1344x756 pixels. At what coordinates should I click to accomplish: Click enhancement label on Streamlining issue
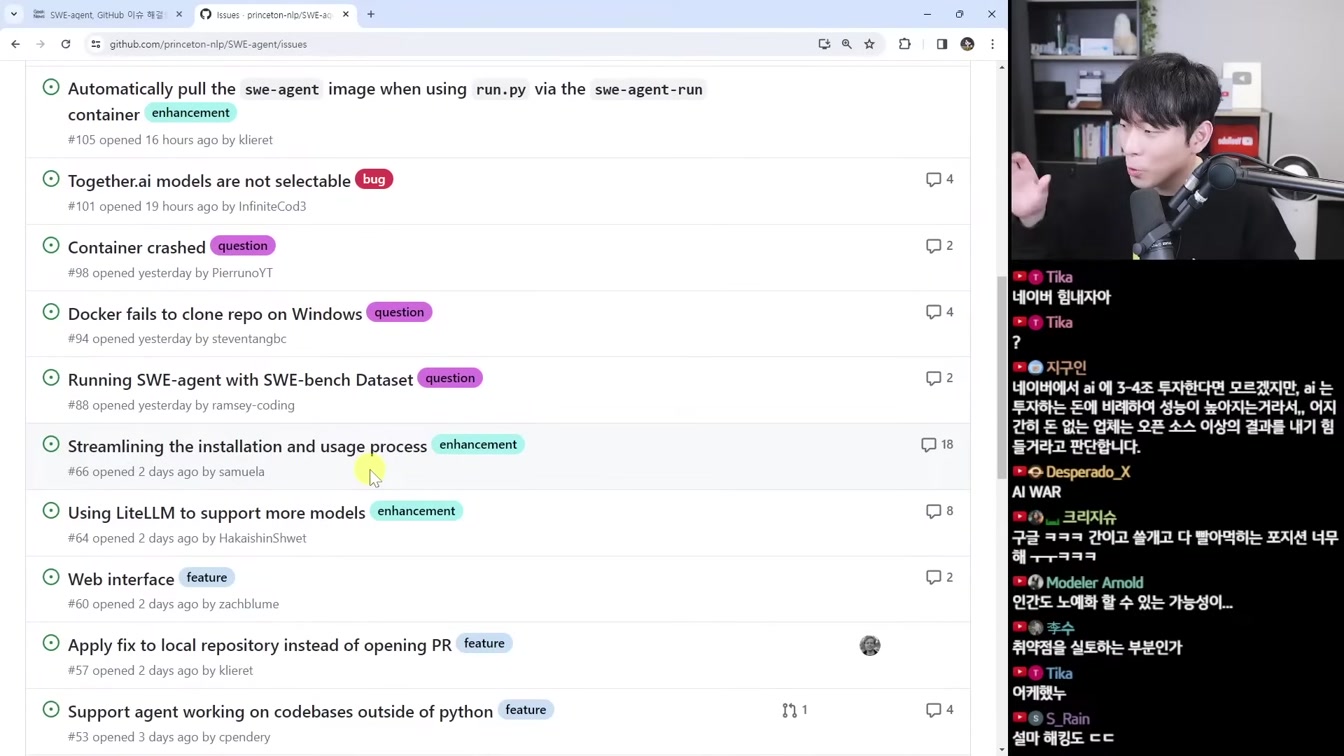click(478, 444)
